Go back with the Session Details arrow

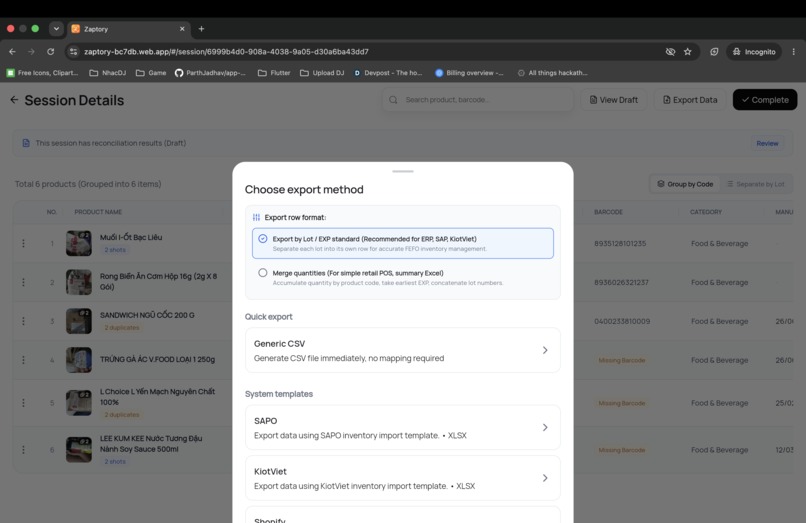pos(14,100)
